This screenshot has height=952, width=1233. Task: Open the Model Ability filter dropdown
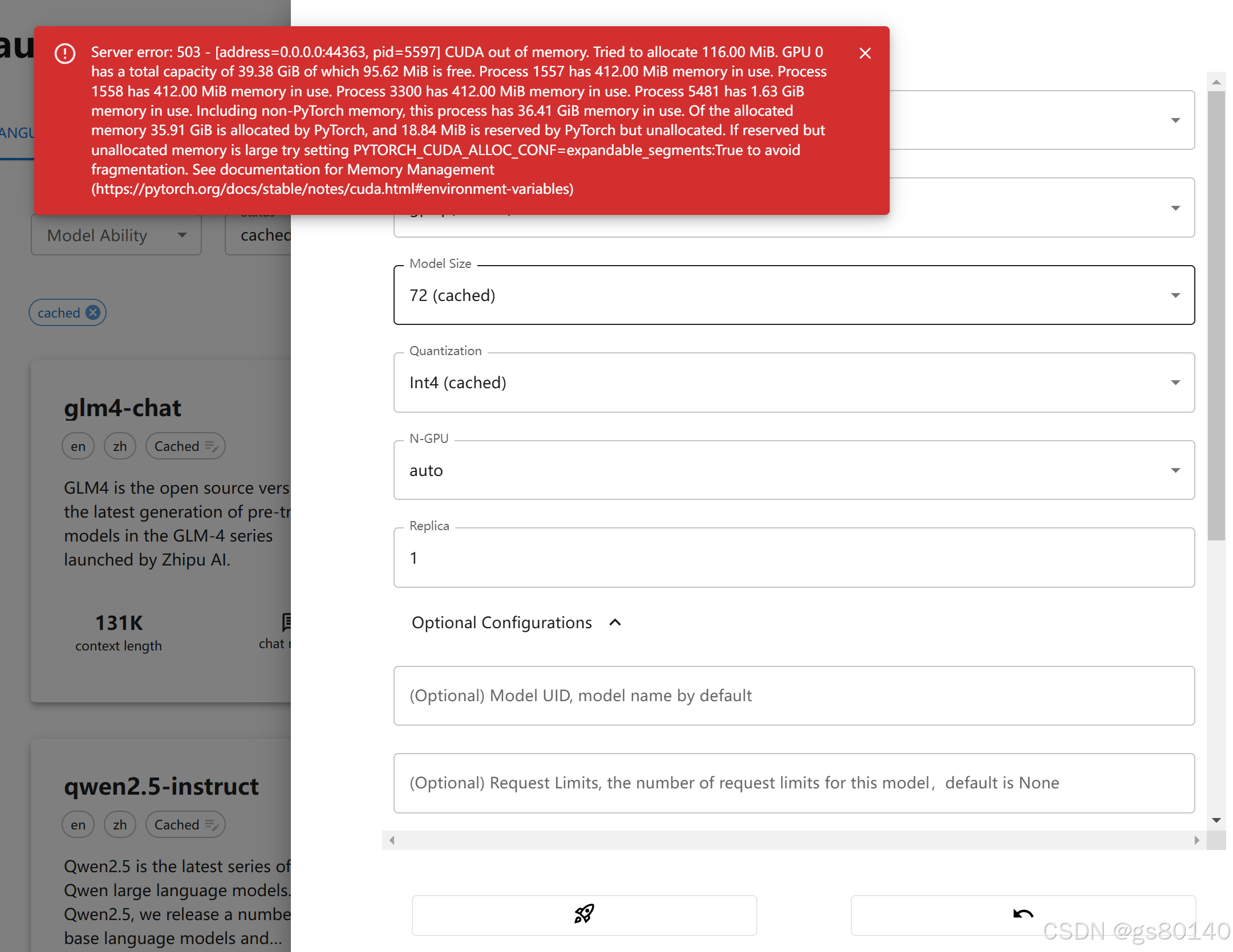pos(116,235)
